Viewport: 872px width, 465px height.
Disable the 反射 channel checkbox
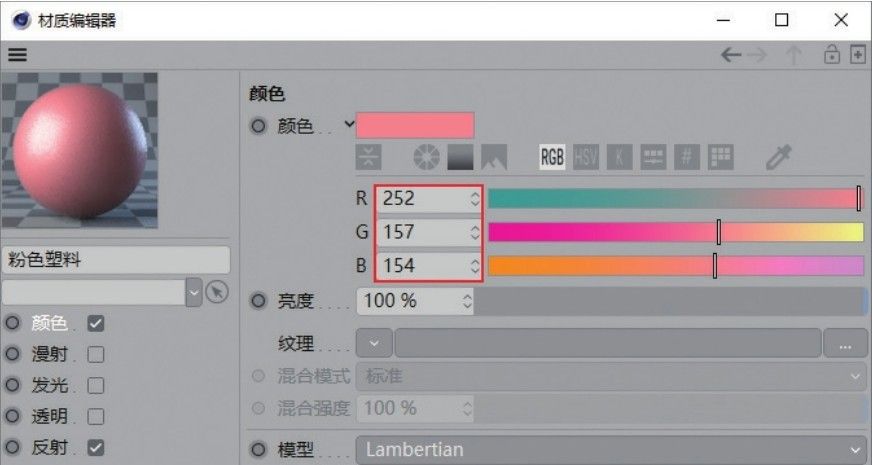click(x=96, y=447)
